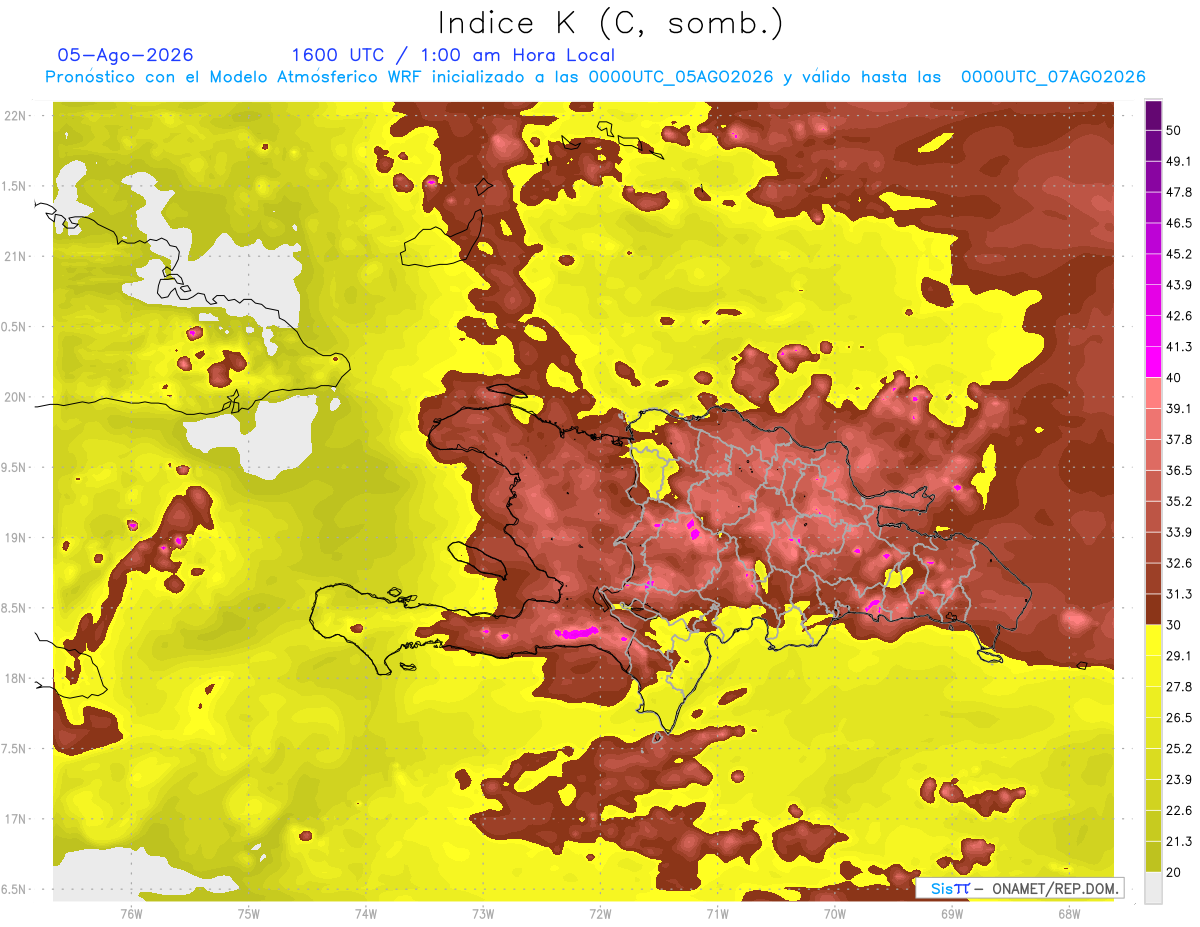This screenshot has width=1200, height=927.
Task: Click the legend value '23.9'
Action: [x=1179, y=779]
